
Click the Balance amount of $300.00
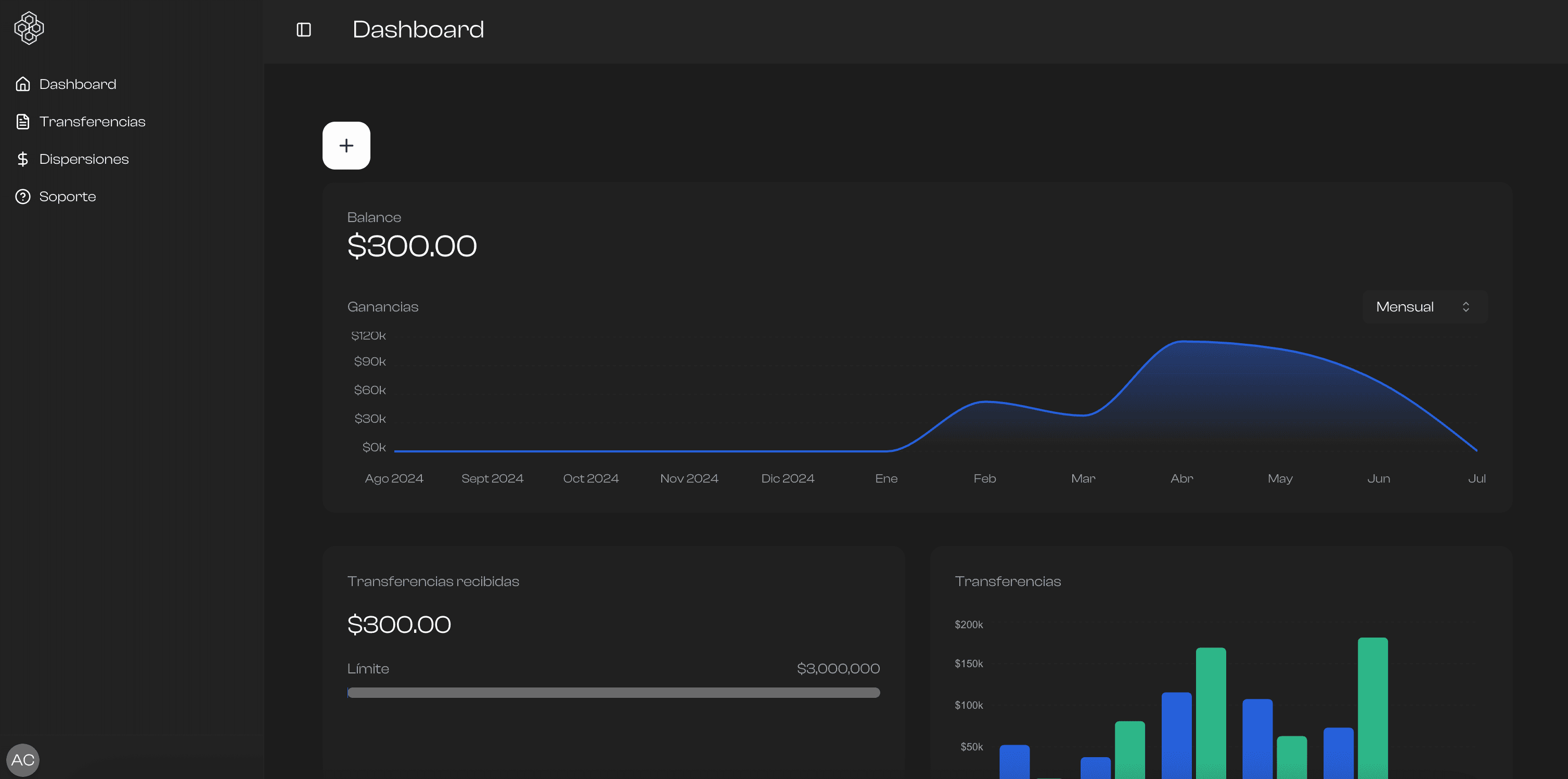[x=412, y=245]
